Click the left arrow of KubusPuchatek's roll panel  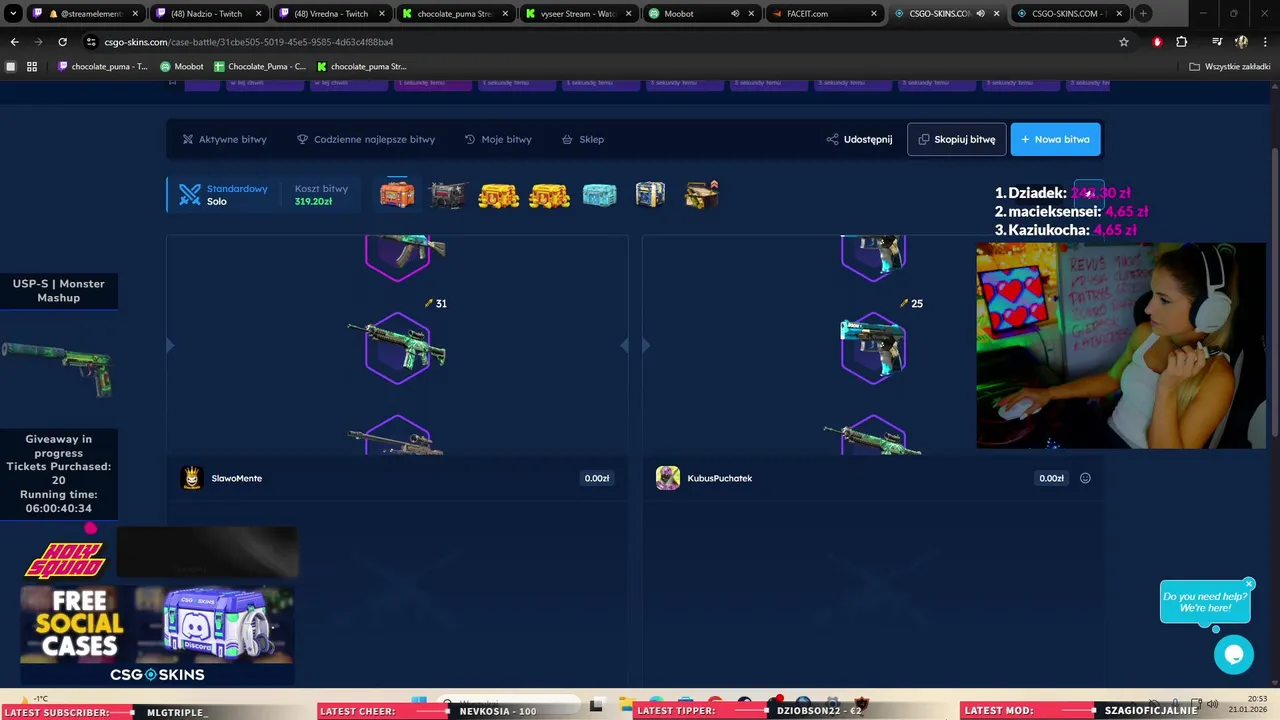click(x=646, y=345)
